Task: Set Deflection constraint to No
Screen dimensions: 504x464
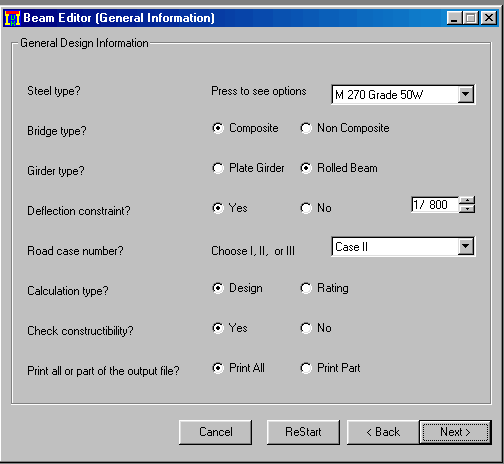Action: (x=316, y=208)
